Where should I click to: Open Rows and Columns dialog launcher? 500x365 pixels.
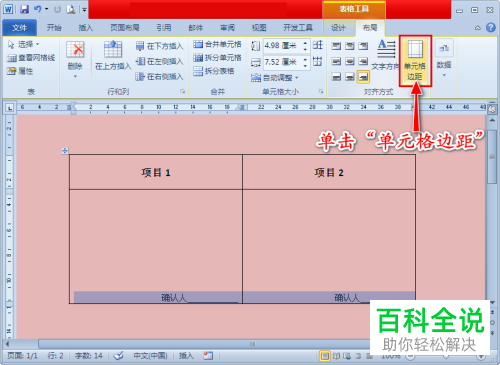(x=183, y=91)
